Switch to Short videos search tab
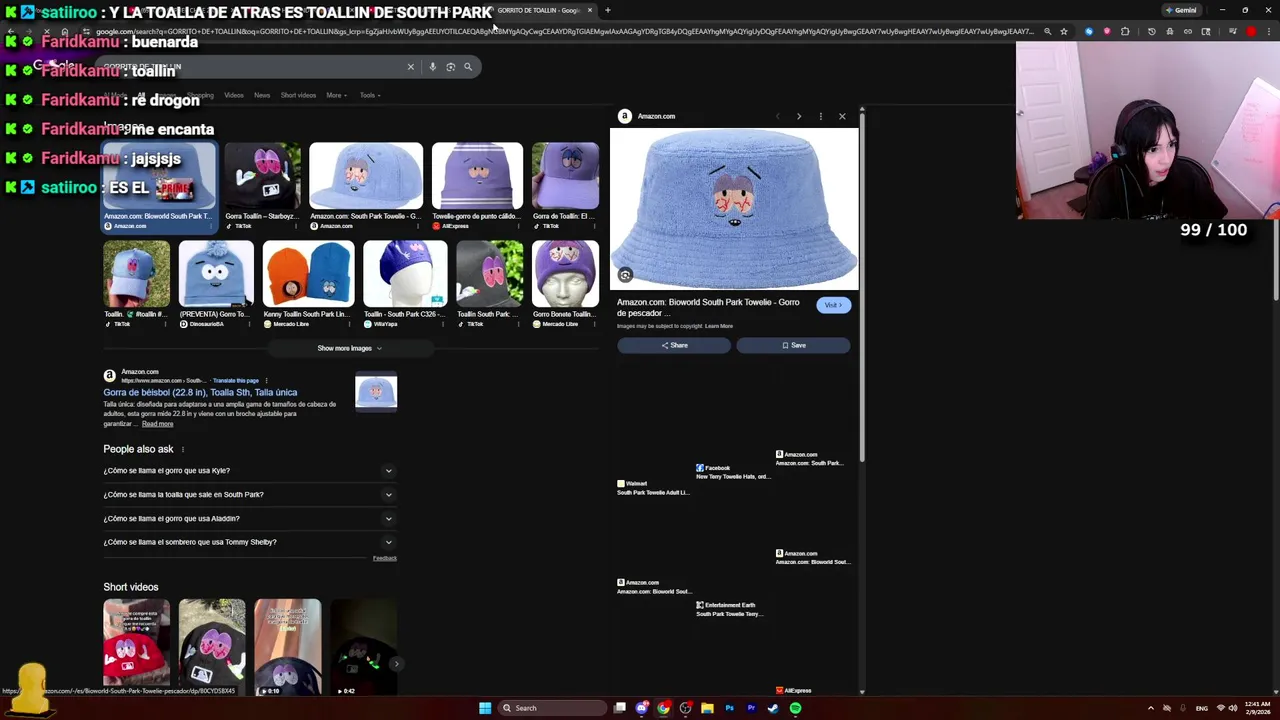1280x720 pixels. pyautogui.click(x=298, y=95)
